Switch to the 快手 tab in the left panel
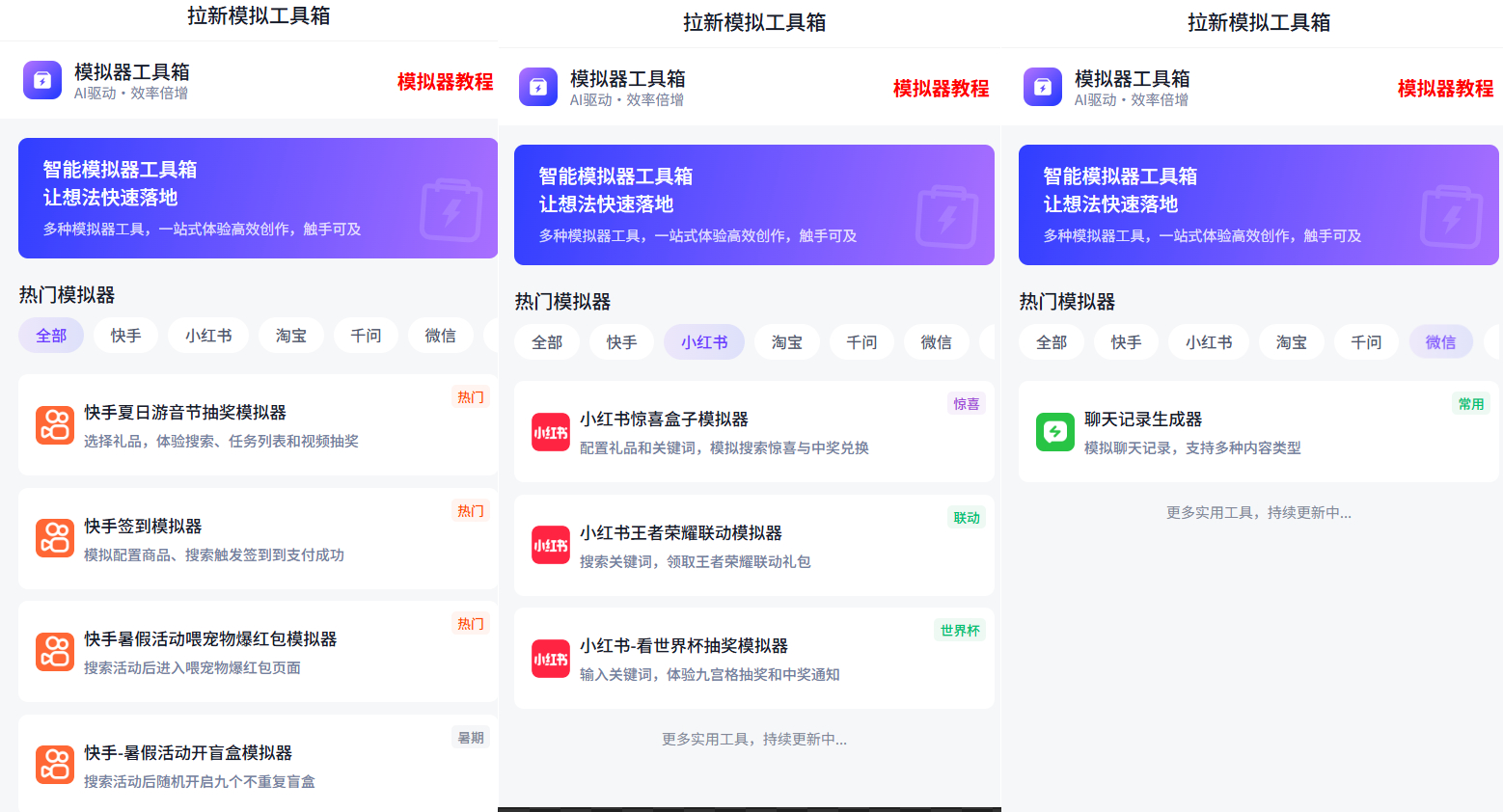 pos(125,336)
